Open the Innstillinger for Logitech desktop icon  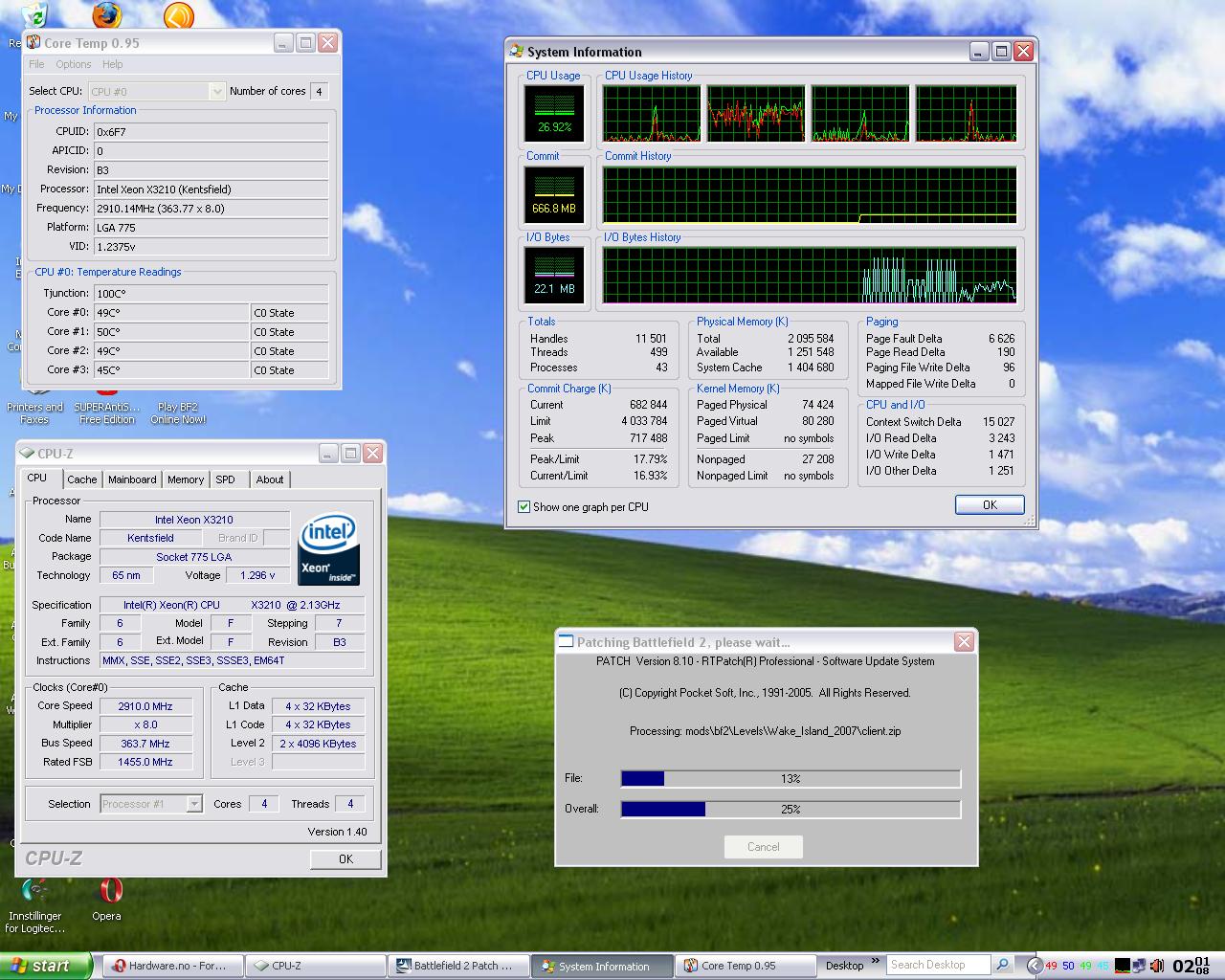35,891
